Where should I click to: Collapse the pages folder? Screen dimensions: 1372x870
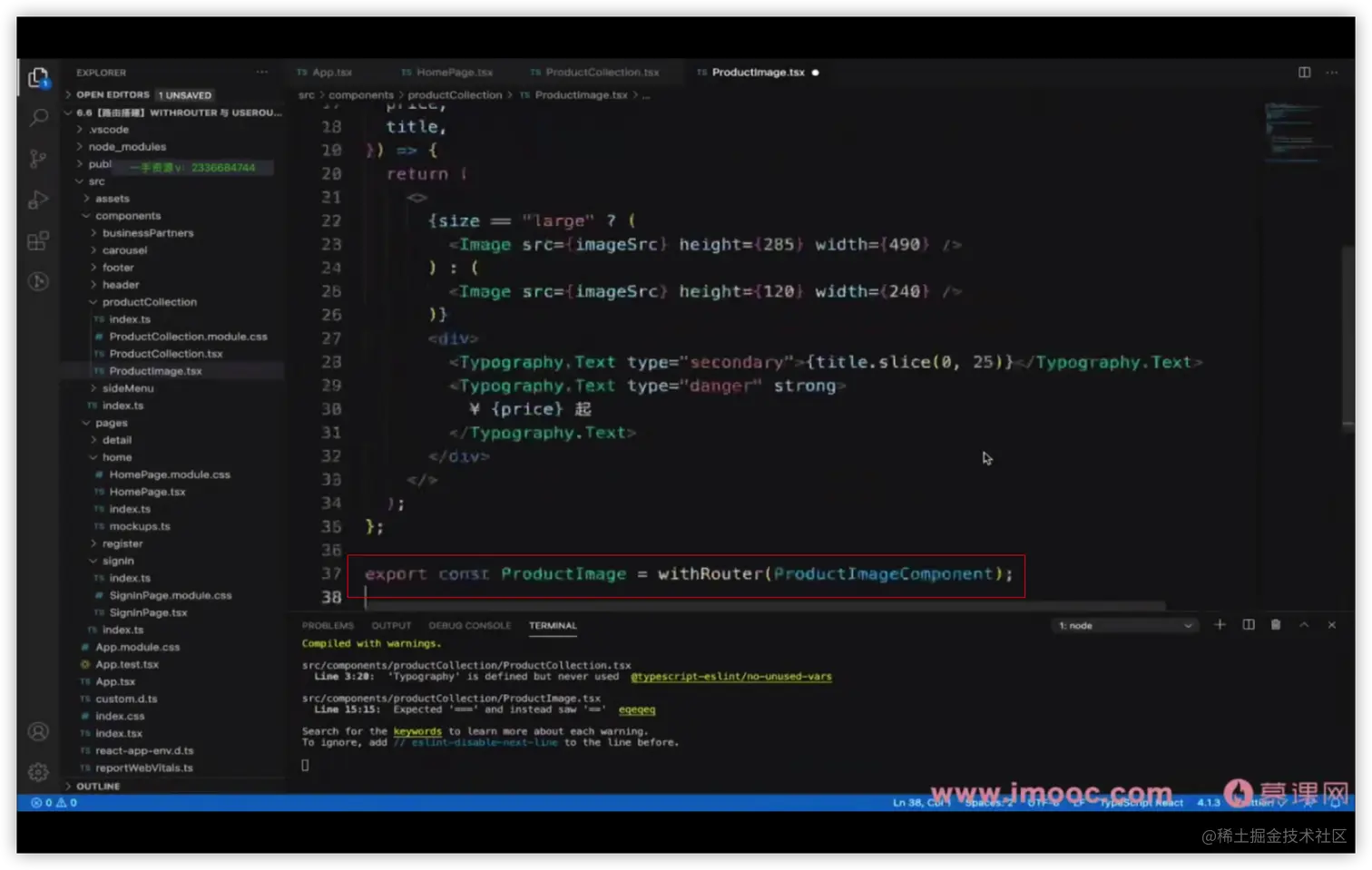pyautogui.click(x=111, y=423)
